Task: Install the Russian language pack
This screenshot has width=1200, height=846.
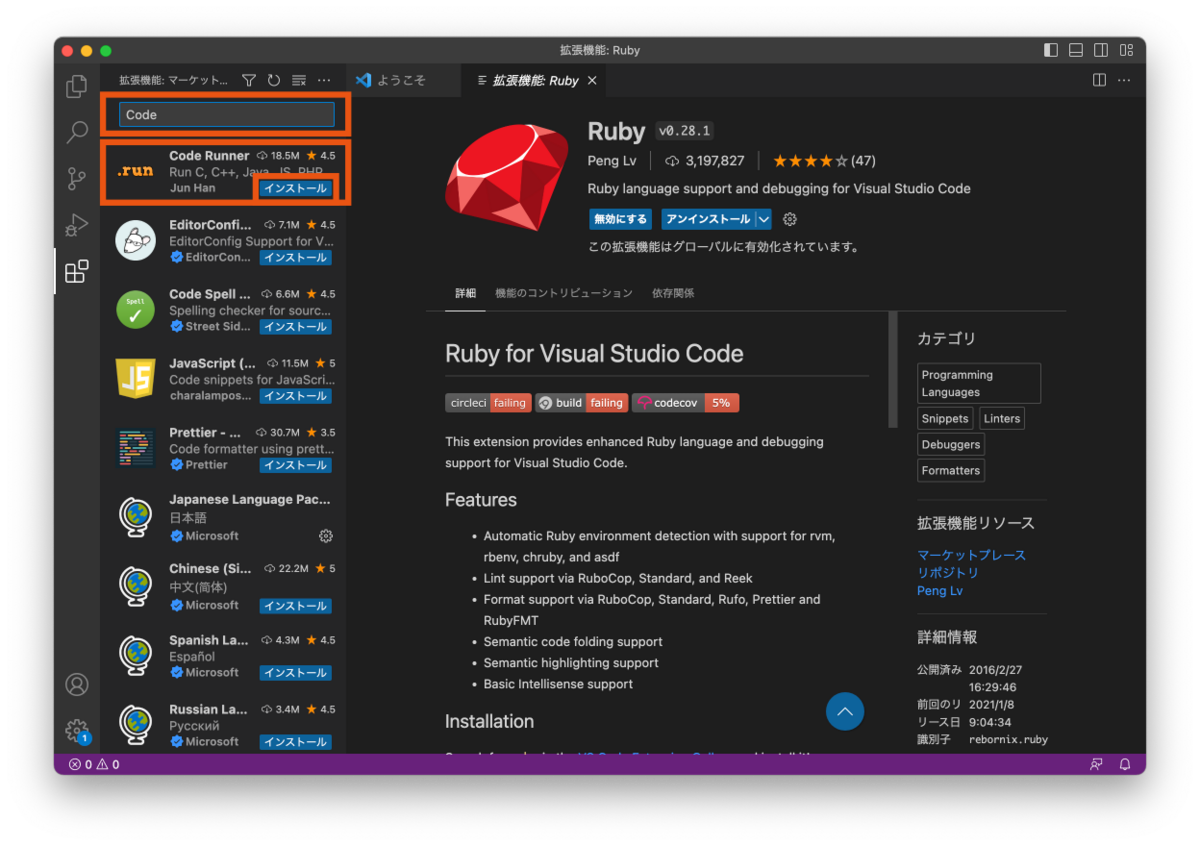Action: coord(296,741)
